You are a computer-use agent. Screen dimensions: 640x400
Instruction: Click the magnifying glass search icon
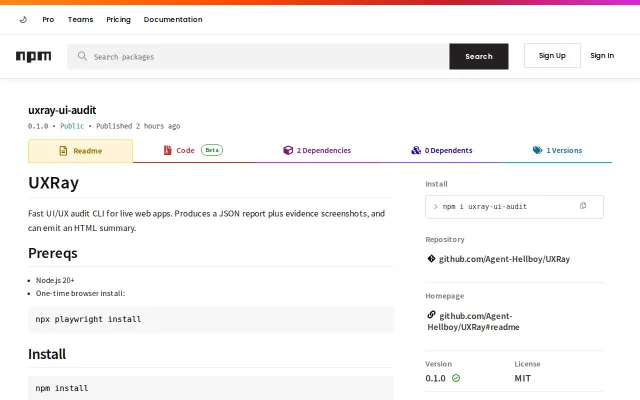click(82, 56)
